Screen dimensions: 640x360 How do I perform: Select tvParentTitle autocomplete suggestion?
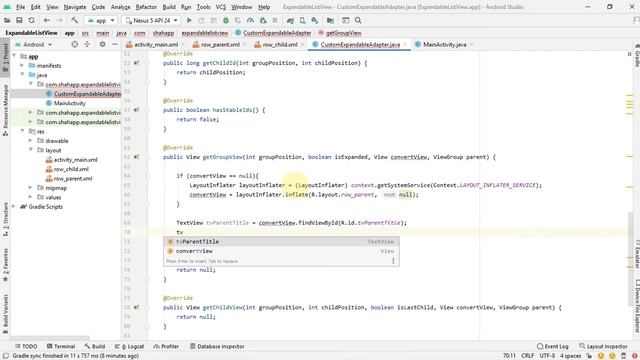pyautogui.click(x=281, y=242)
